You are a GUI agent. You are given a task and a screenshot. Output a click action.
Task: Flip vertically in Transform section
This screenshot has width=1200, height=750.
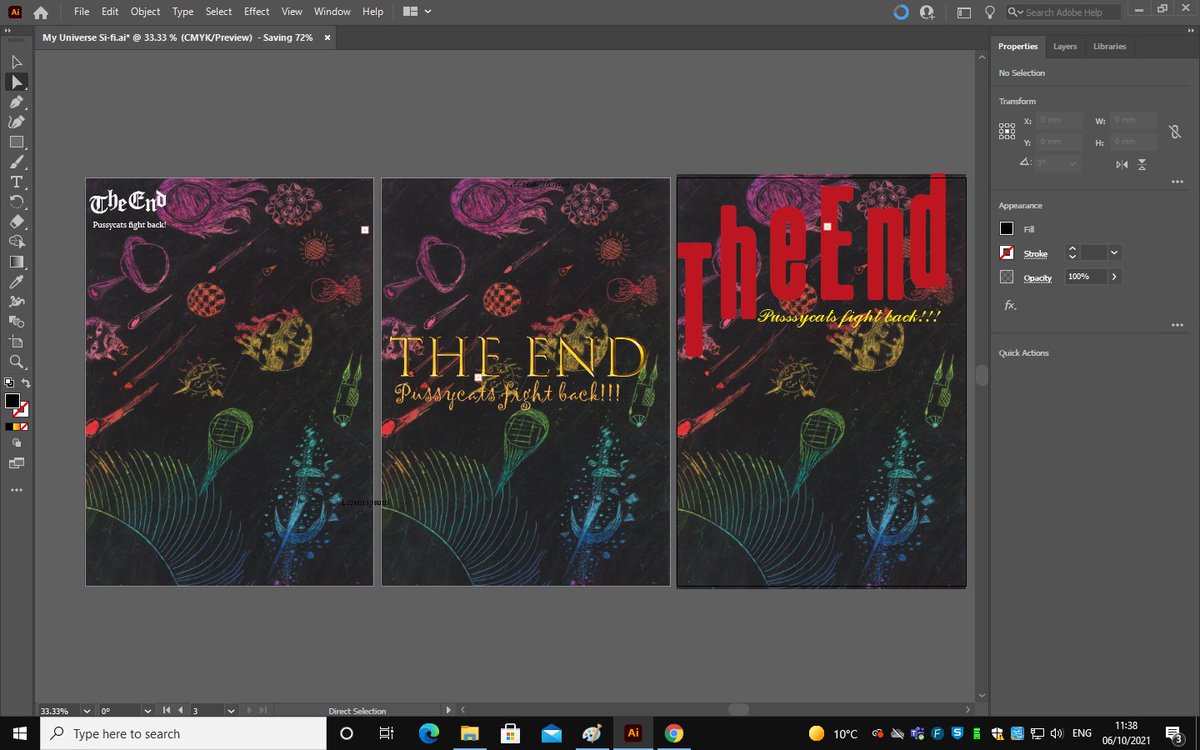pos(1142,164)
